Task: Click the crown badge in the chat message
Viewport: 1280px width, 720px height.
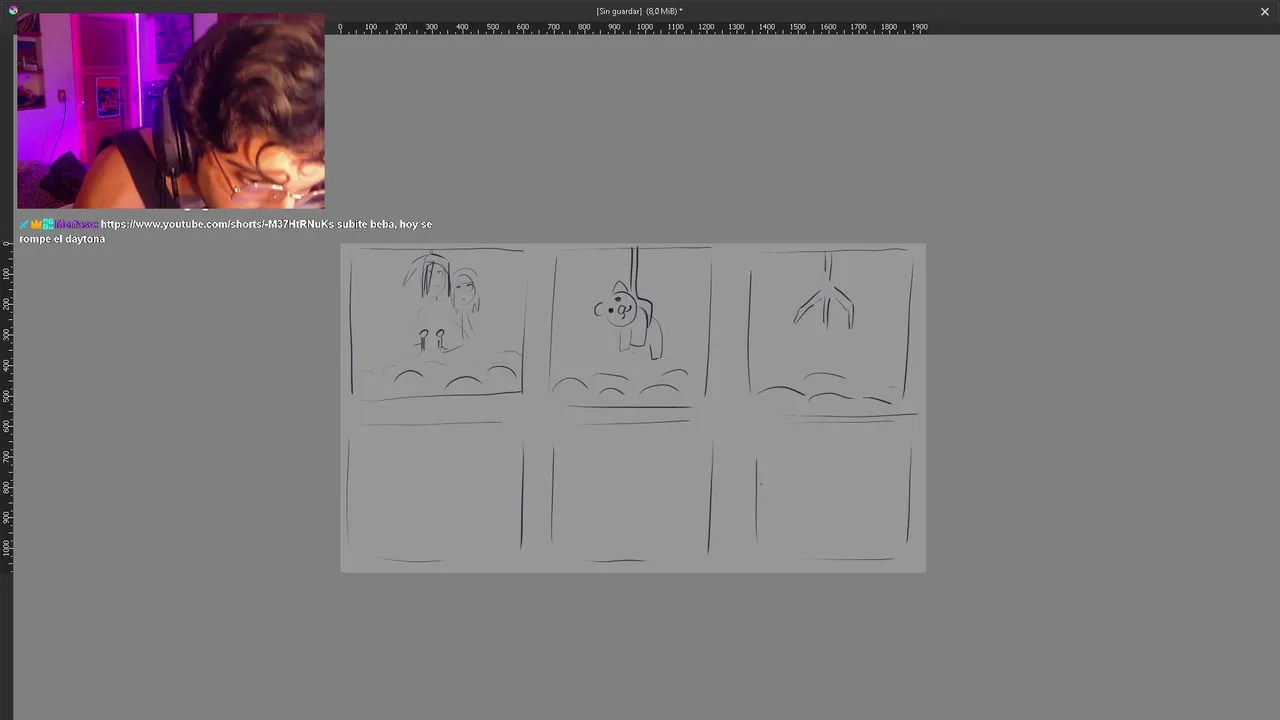Action: pyautogui.click(x=36, y=224)
